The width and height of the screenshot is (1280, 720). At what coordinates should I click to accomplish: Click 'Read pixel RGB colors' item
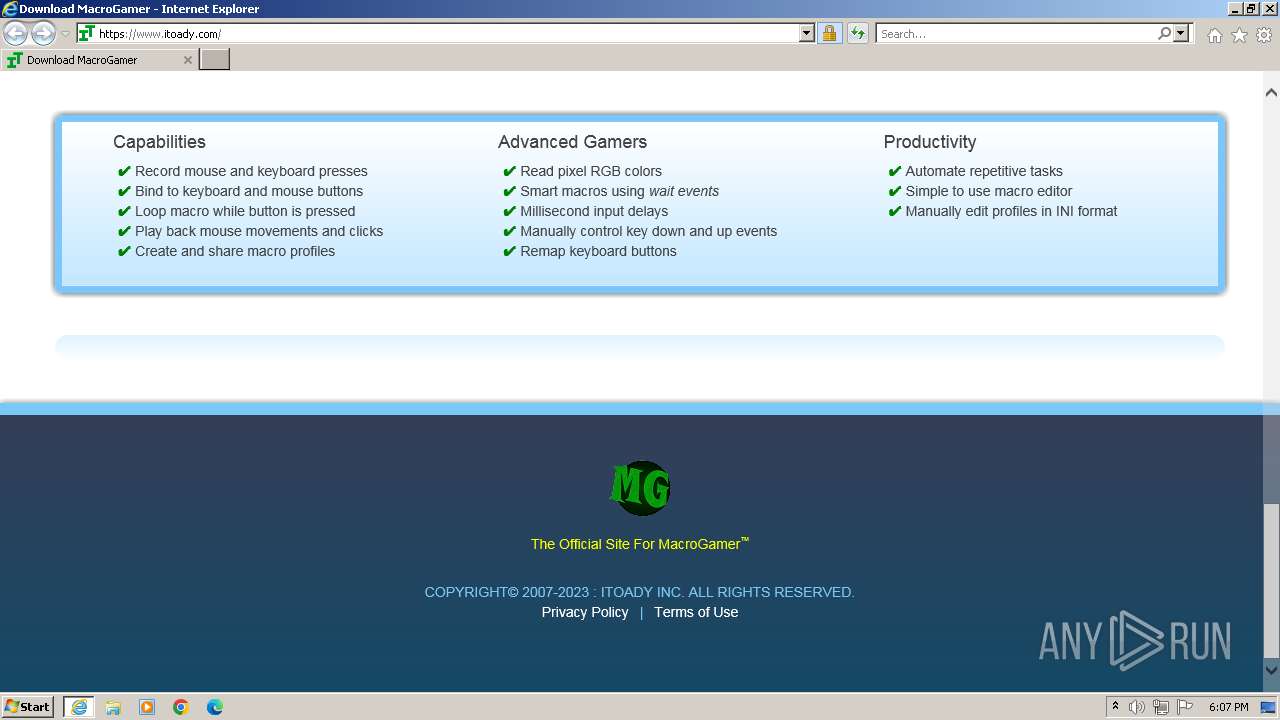(591, 171)
